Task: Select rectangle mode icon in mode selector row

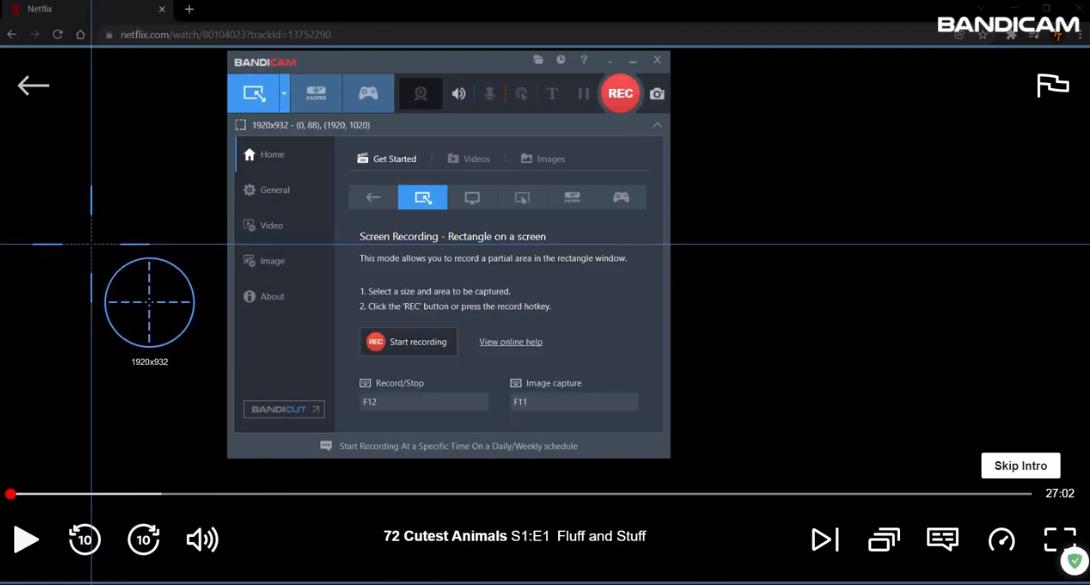Action: pos(423,197)
